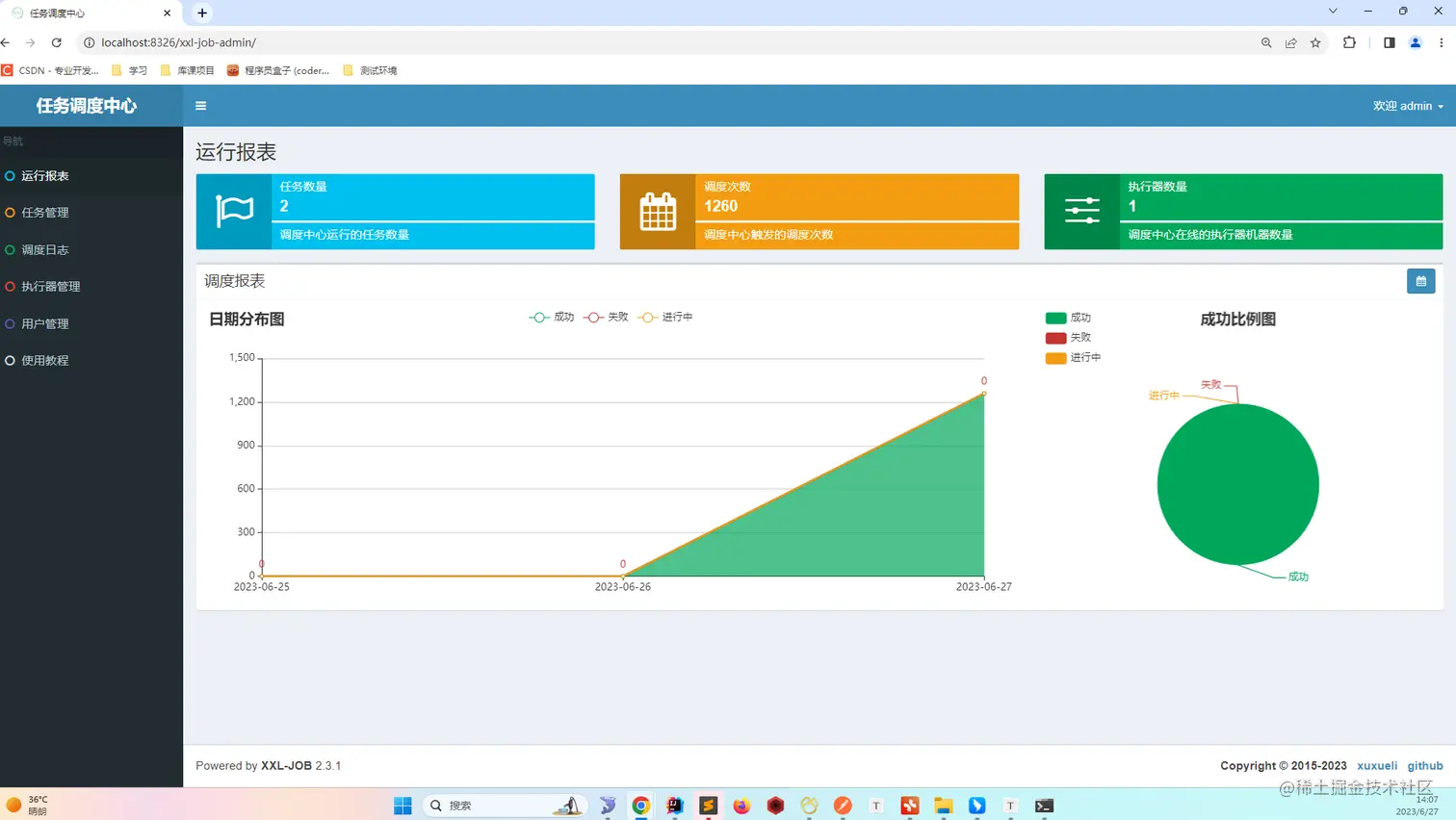The width and height of the screenshot is (1456, 820).
Task: Open 使用教程 from the sidebar
Action: tap(91, 361)
